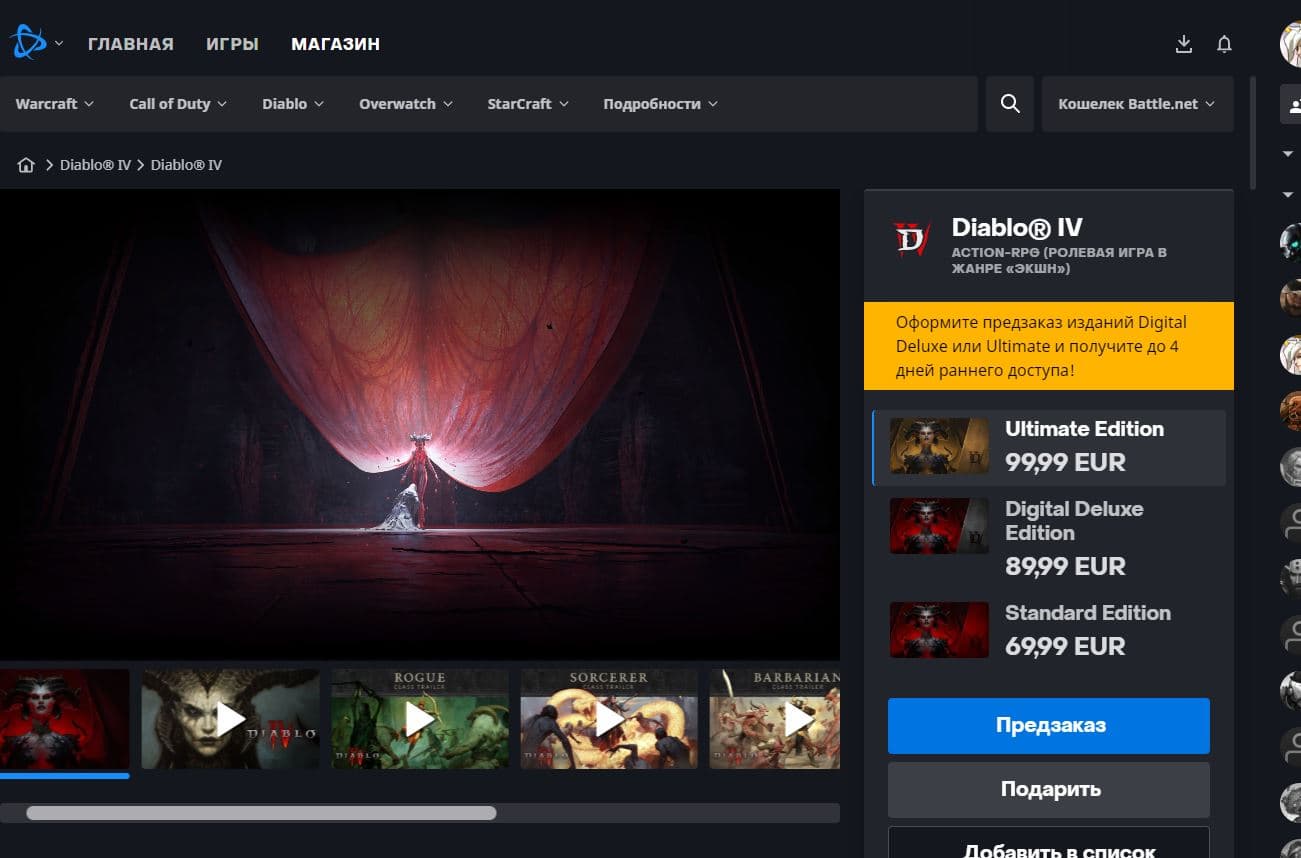Click the Добавить в список button
The height and width of the screenshot is (858, 1301).
point(1049,842)
